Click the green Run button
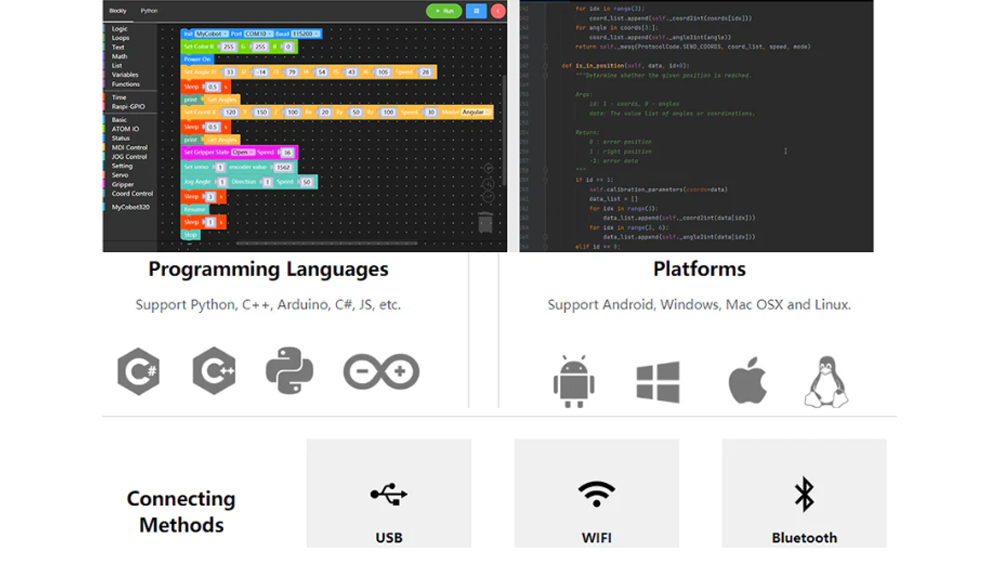The image size is (1000, 564). coord(444,11)
